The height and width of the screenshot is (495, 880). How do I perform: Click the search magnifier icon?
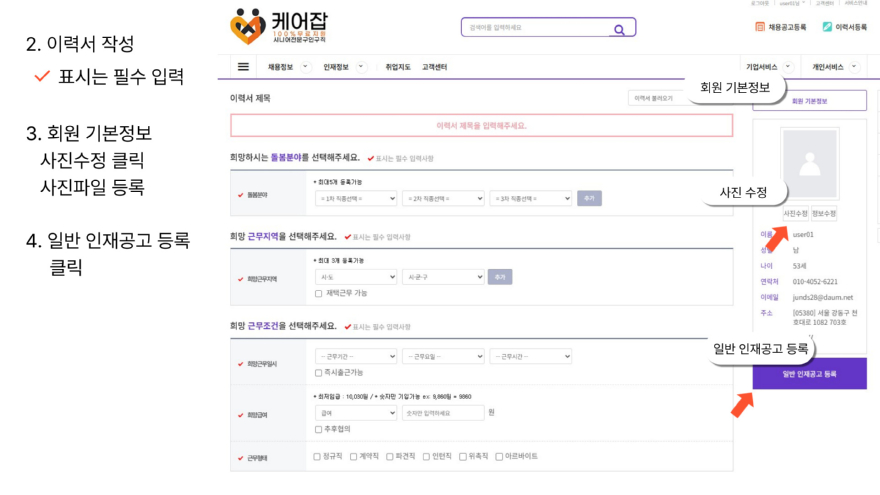pyautogui.click(x=619, y=29)
